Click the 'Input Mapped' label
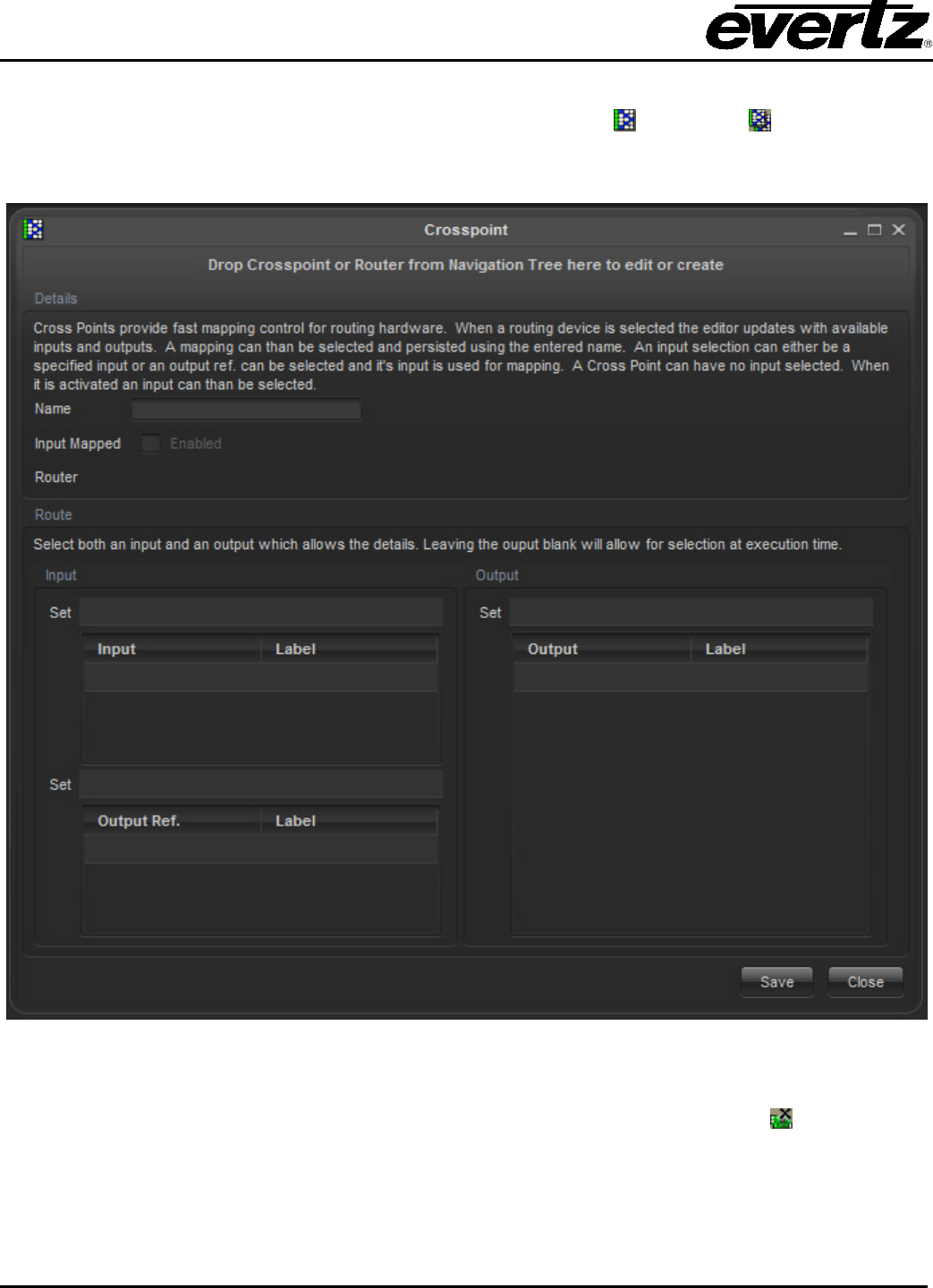 tap(77, 444)
